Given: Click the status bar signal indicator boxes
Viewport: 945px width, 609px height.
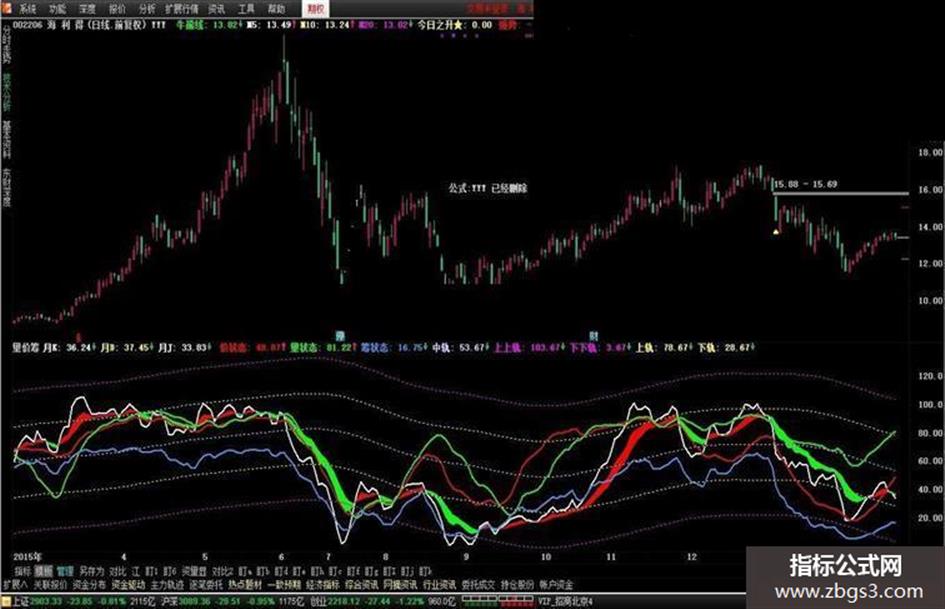Looking at the screenshot, I should point(498,601).
